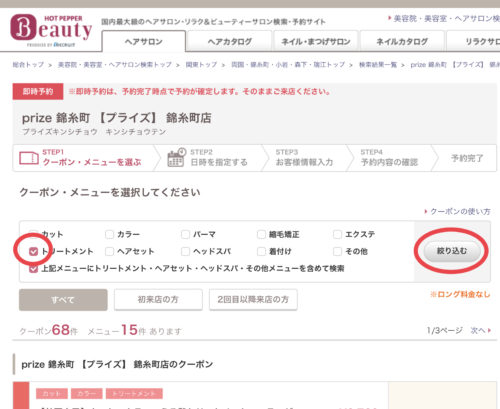This screenshot has width=500, height=409.
Task: Open the リラクサロン tab at right
Action: click(473, 41)
